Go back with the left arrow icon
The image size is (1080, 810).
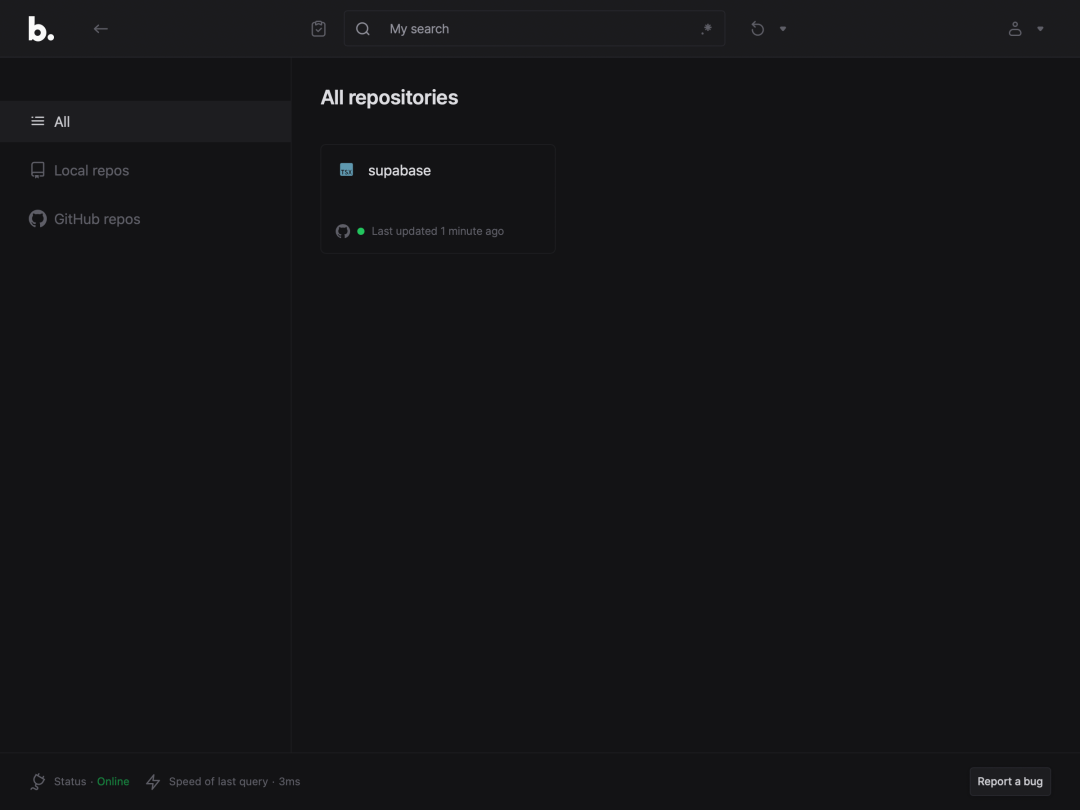tap(101, 29)
